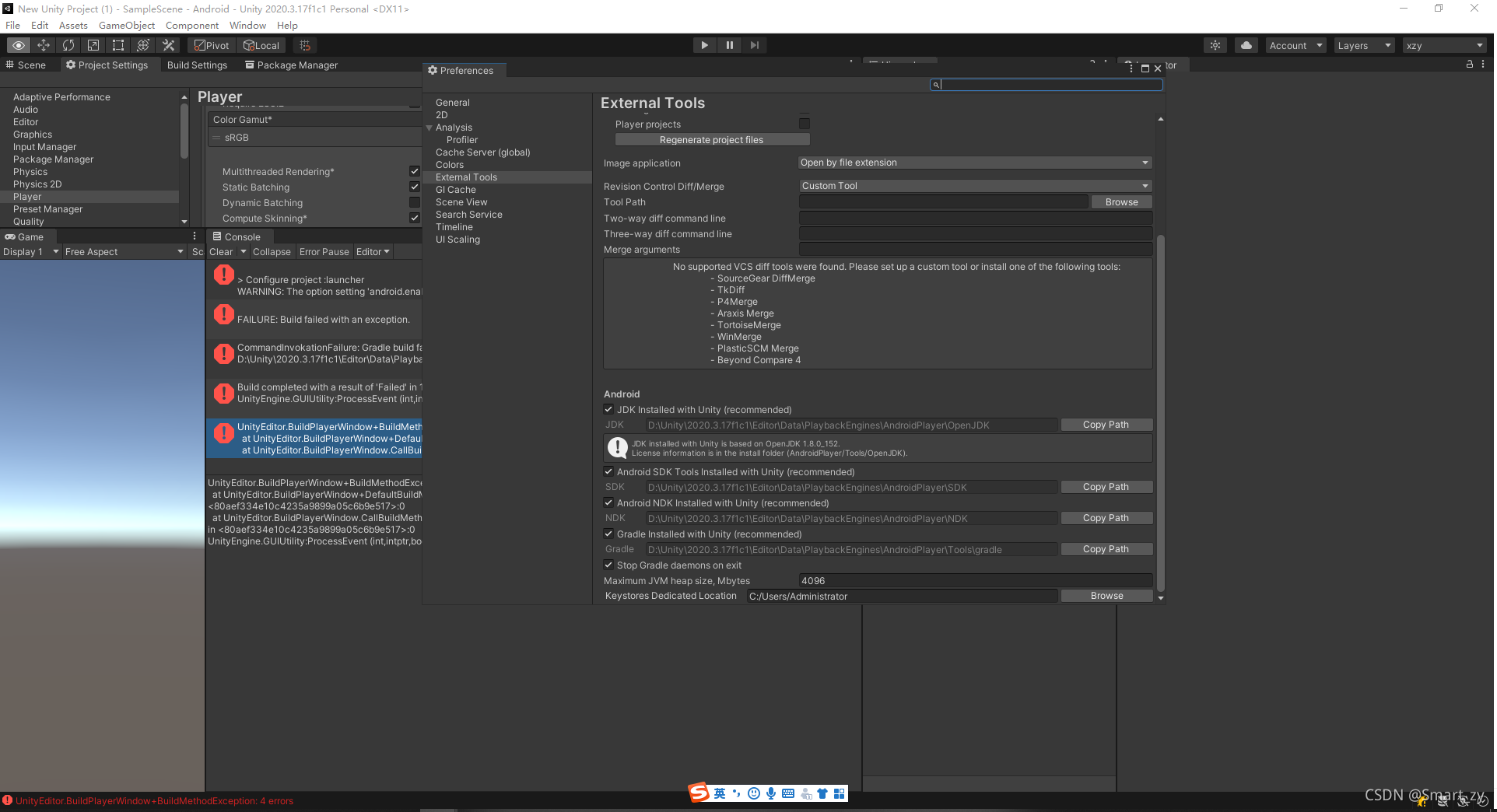The image size is (1497, 812).
Task: Open the Clear options dropdown arrow
Action: coord(244,251)
